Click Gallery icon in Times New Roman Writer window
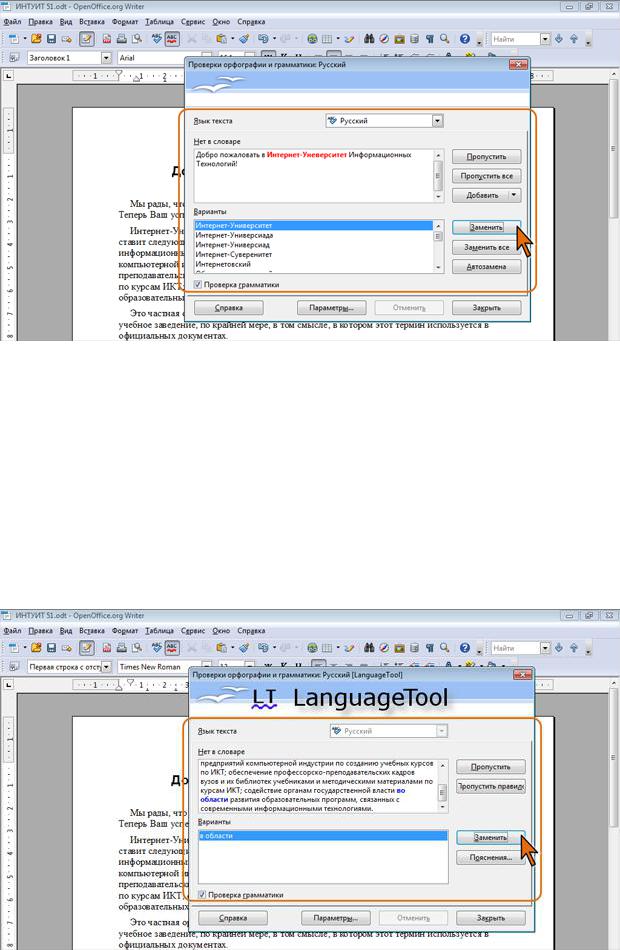The height and width of the screenshot is (950, 620). [399, 648]
